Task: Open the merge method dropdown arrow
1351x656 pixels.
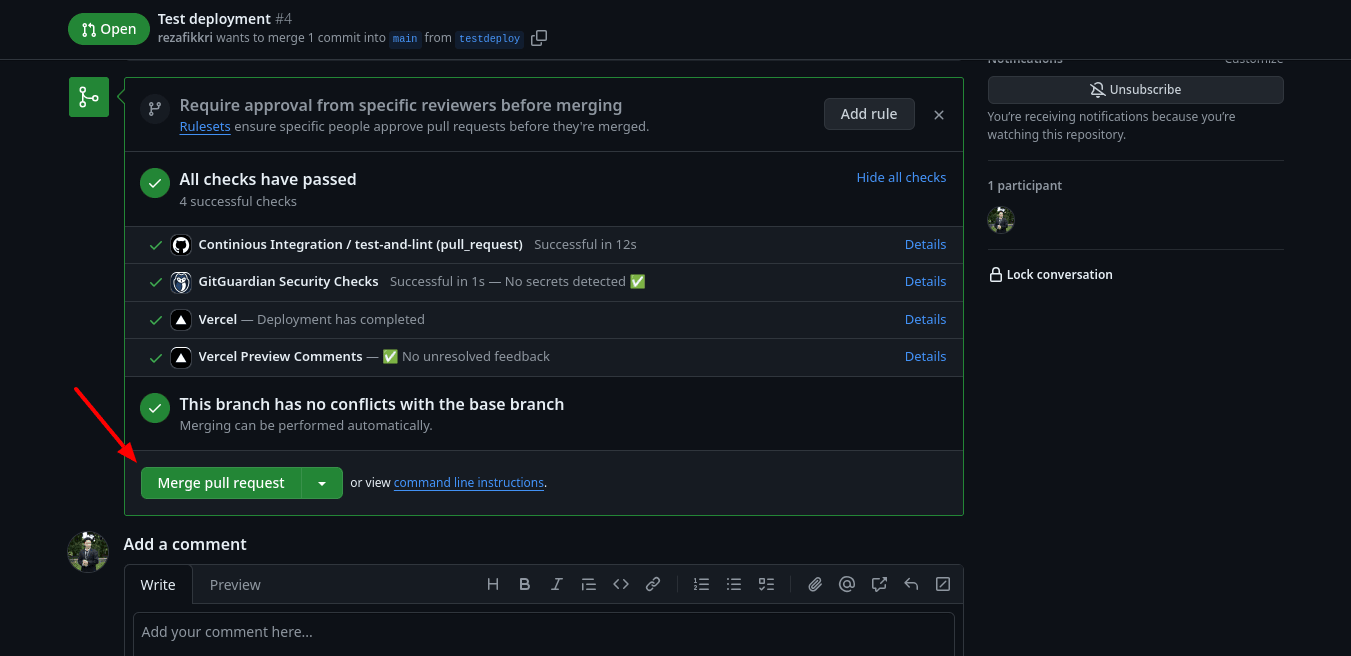Action: click(322, 483)
